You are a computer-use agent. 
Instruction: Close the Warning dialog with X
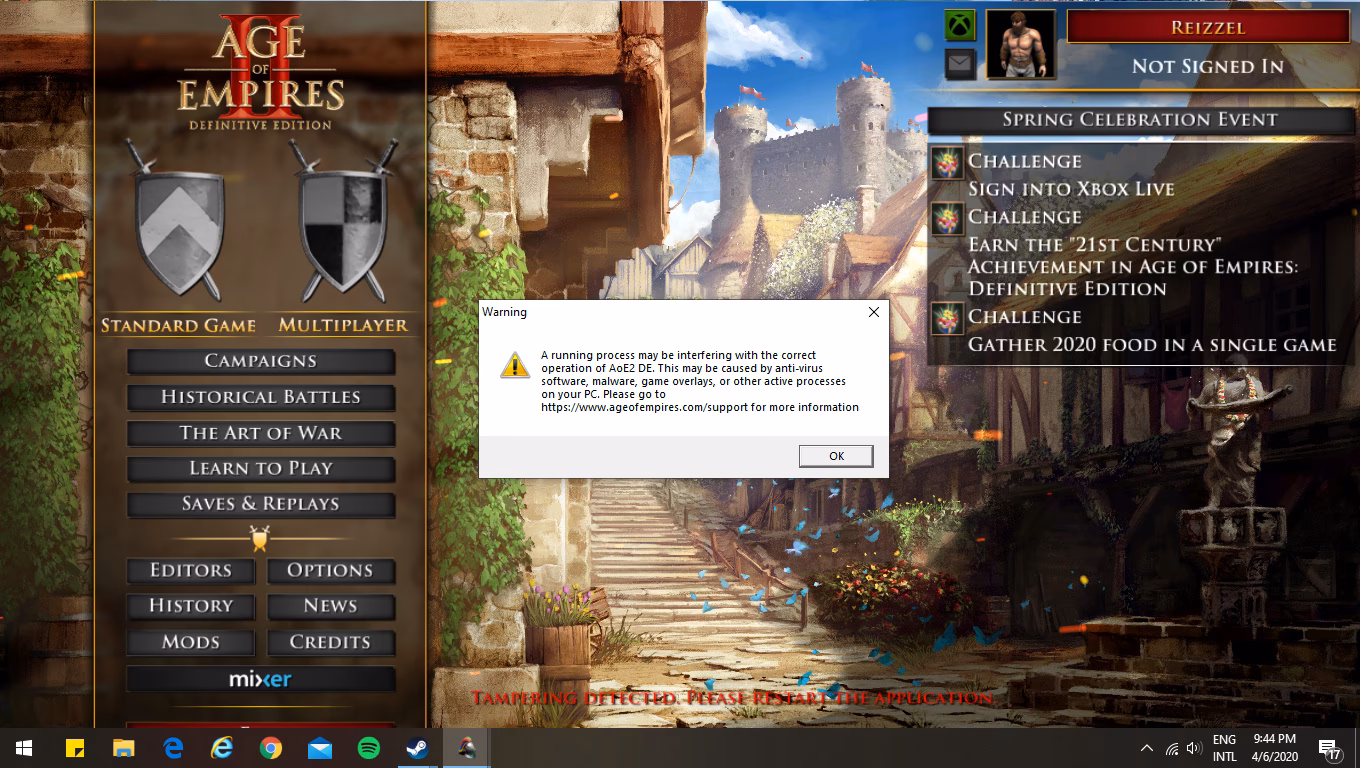[873, 312]
